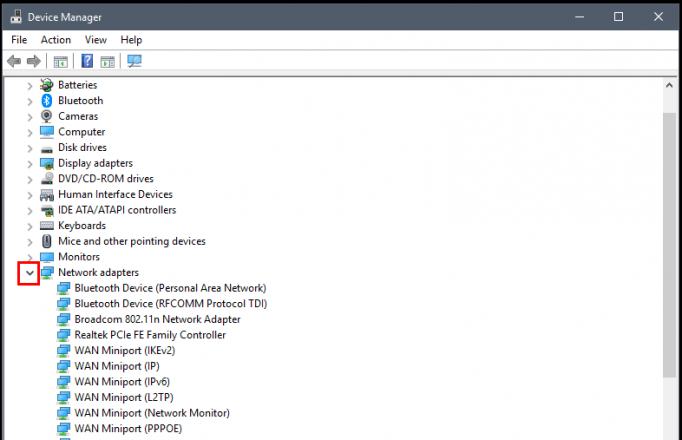
Task: Open the File menu
Action: pyautogui.click(x=19, y=40)
